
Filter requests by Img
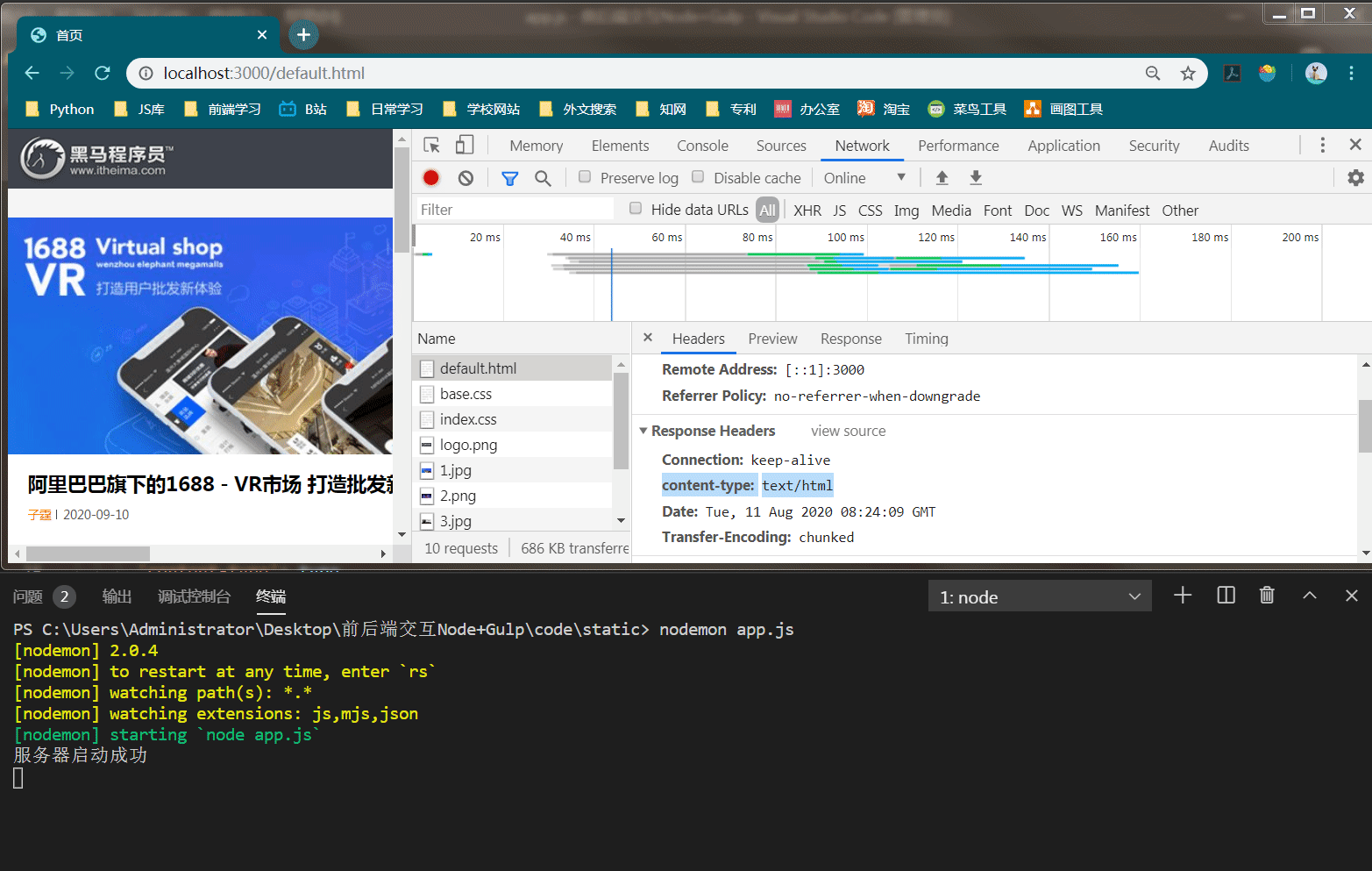(x=906, y=211)
